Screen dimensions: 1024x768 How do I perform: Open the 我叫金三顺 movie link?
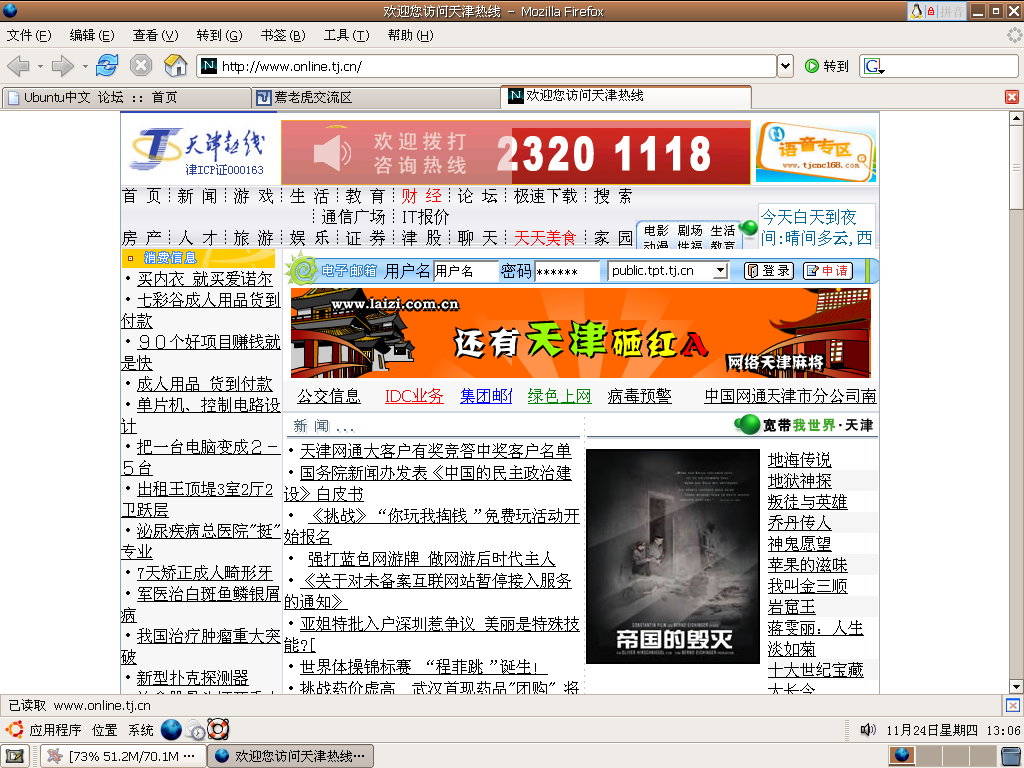tap(807, 586)
